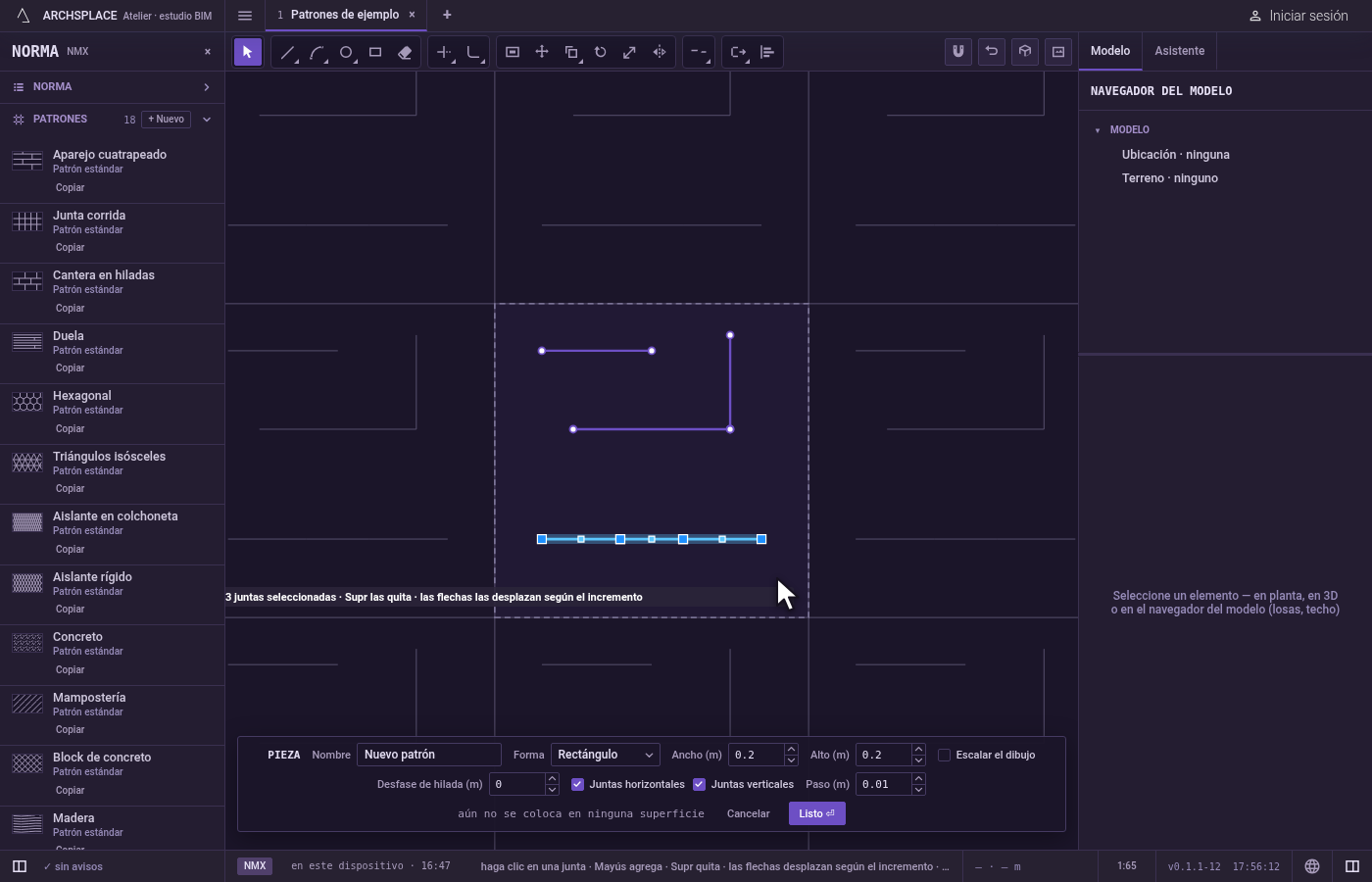This screenshot has height=882, width=1372.
Task: Click the Nombre input field
Action: (x=429, y=755)
